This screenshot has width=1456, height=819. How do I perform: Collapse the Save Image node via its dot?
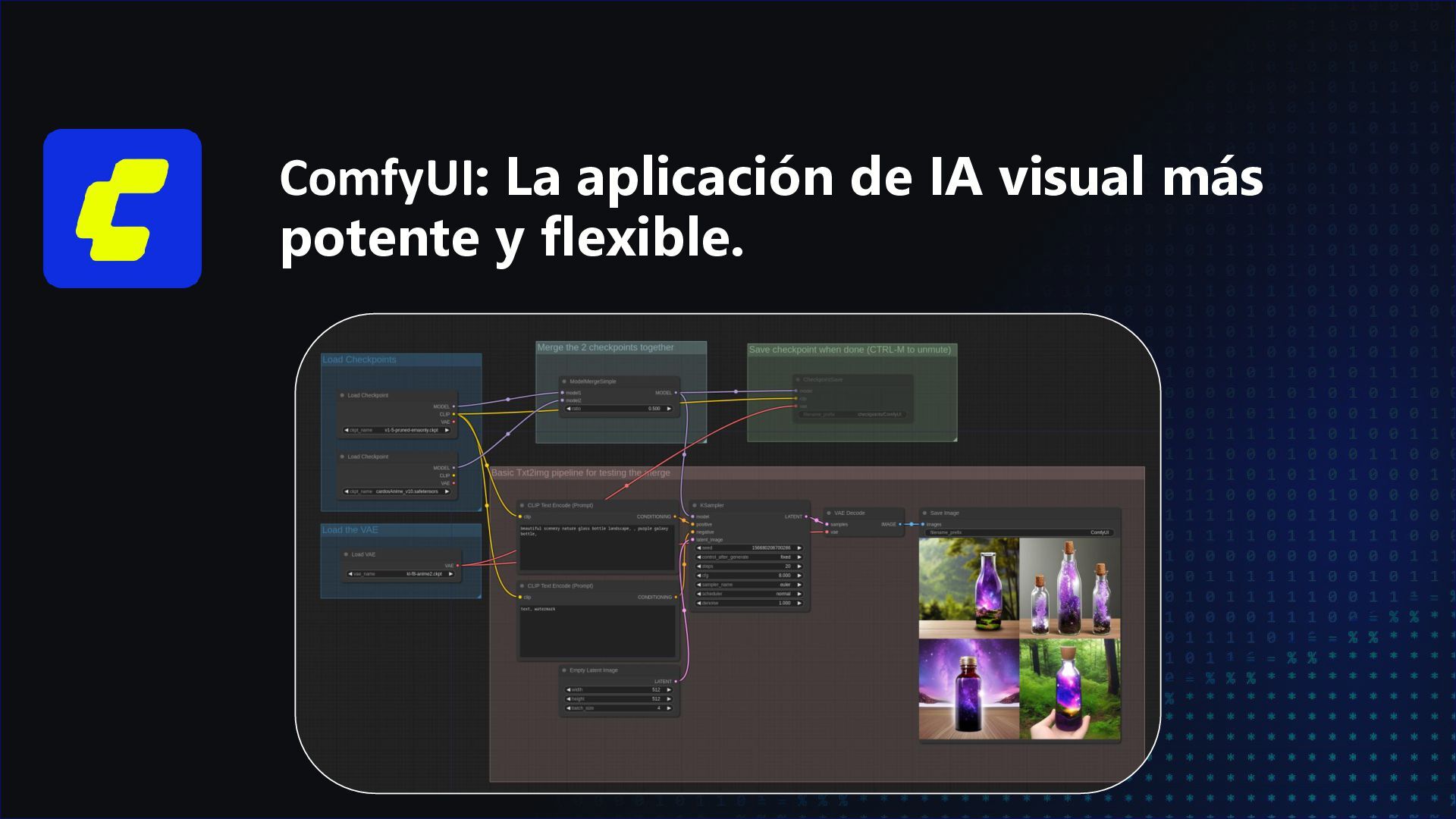(x=924, y=513)
